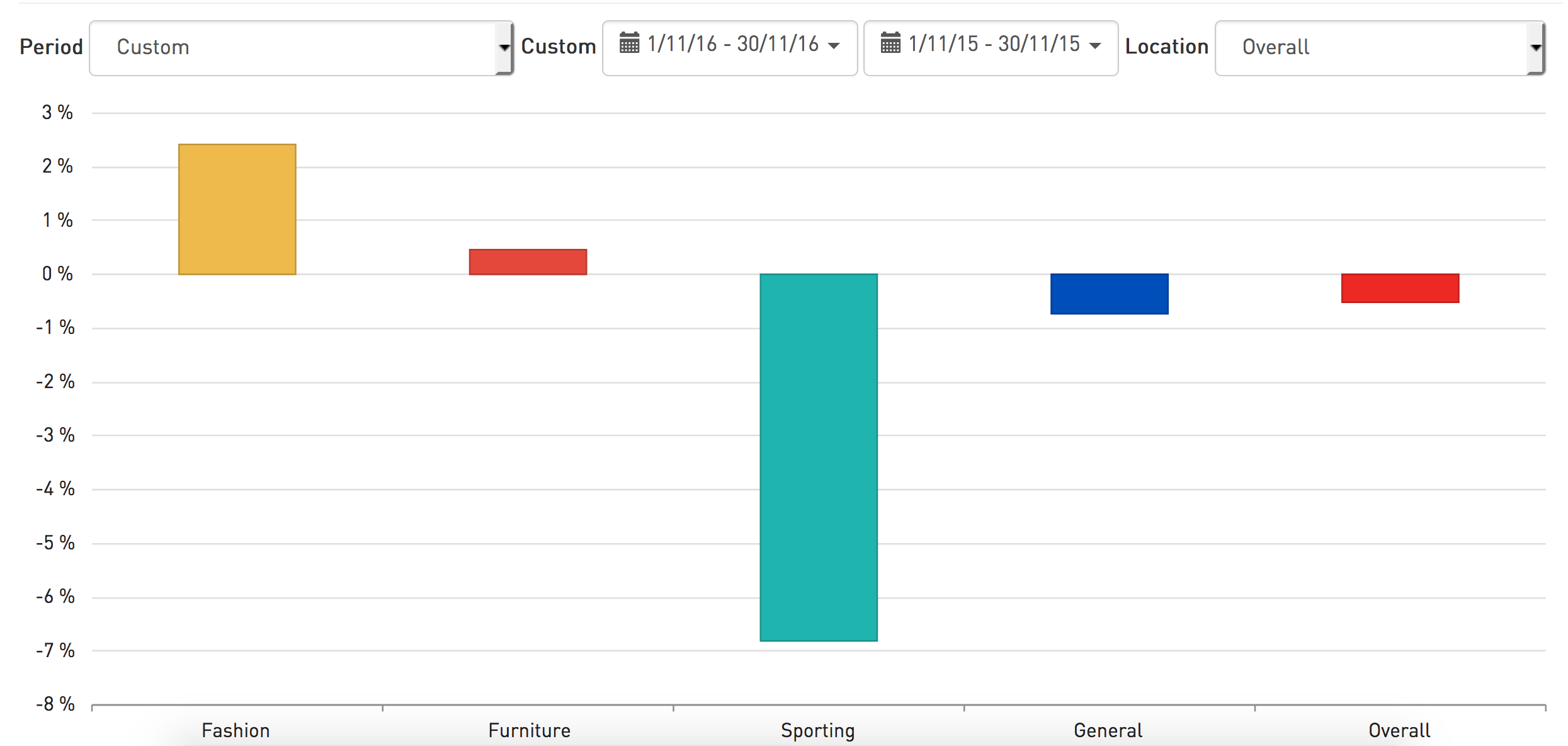The image size is (1568, 746).
Task: Select the red bar above Overall axis label
Action: click(x=1400, y=288)
